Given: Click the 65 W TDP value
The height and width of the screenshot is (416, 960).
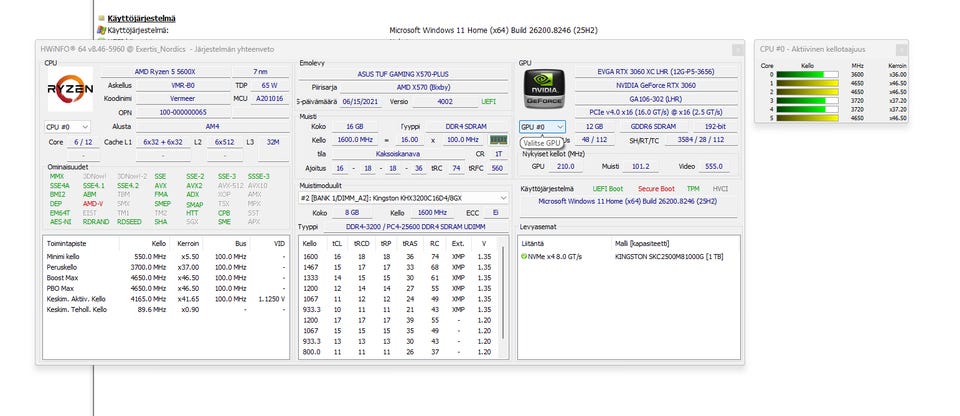Looking at the screenshot, I should click(x=269, y=85).
